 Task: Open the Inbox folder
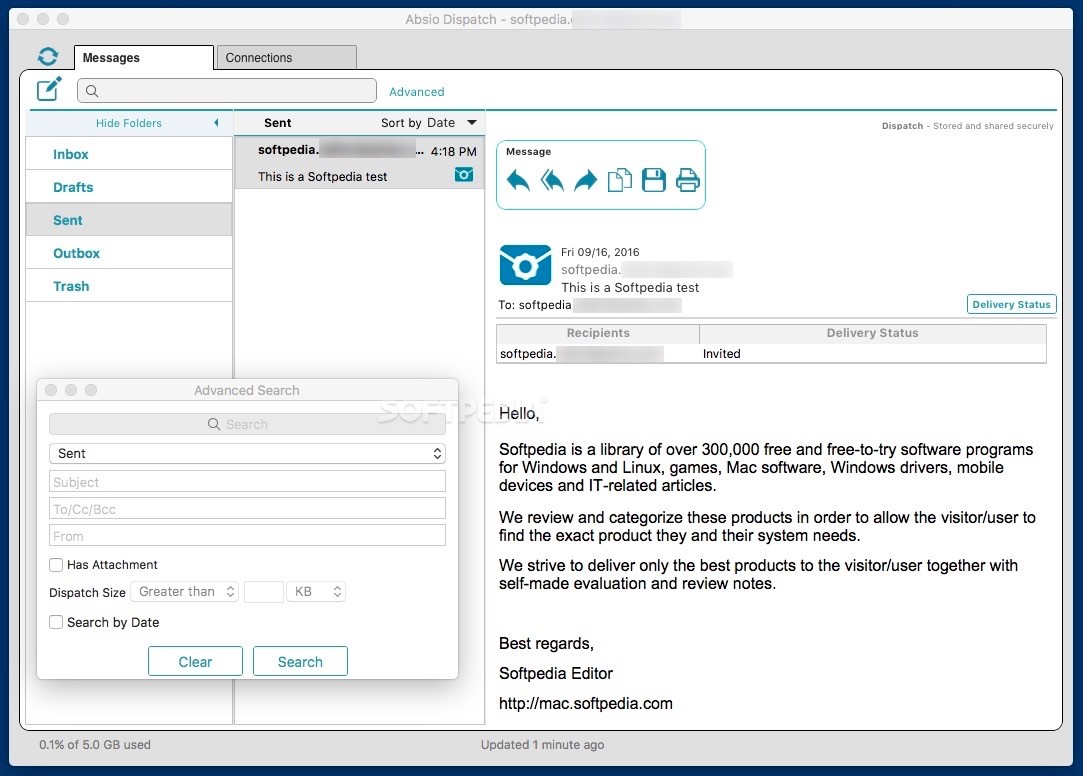pos(129,154)
